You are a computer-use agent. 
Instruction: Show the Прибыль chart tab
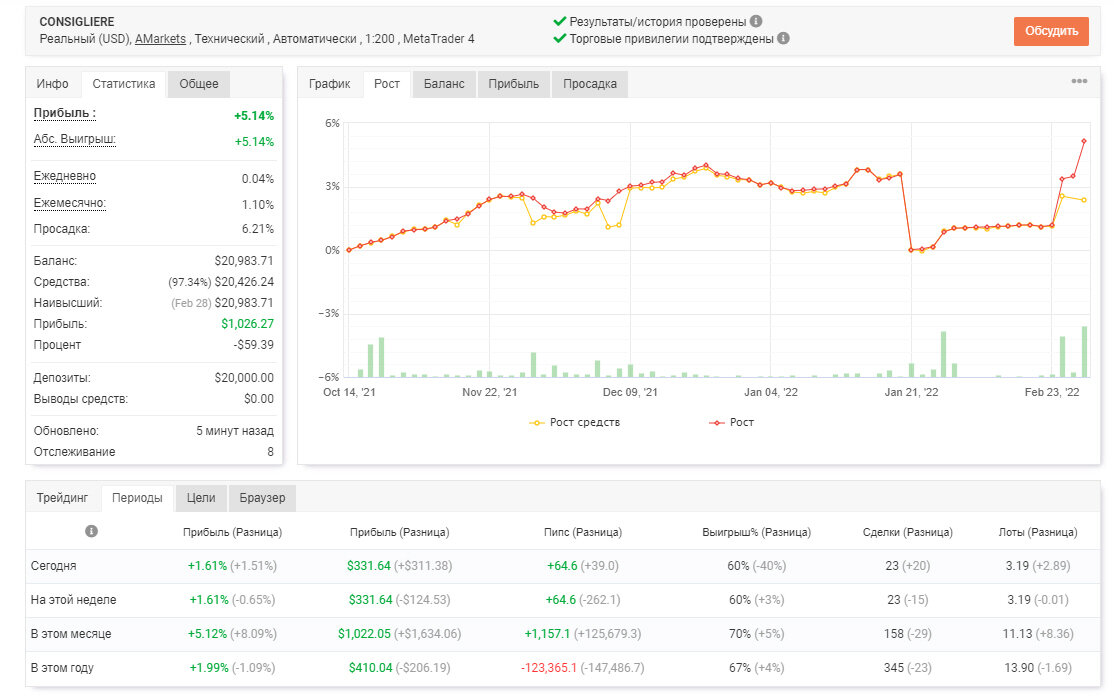pos(514,84)
